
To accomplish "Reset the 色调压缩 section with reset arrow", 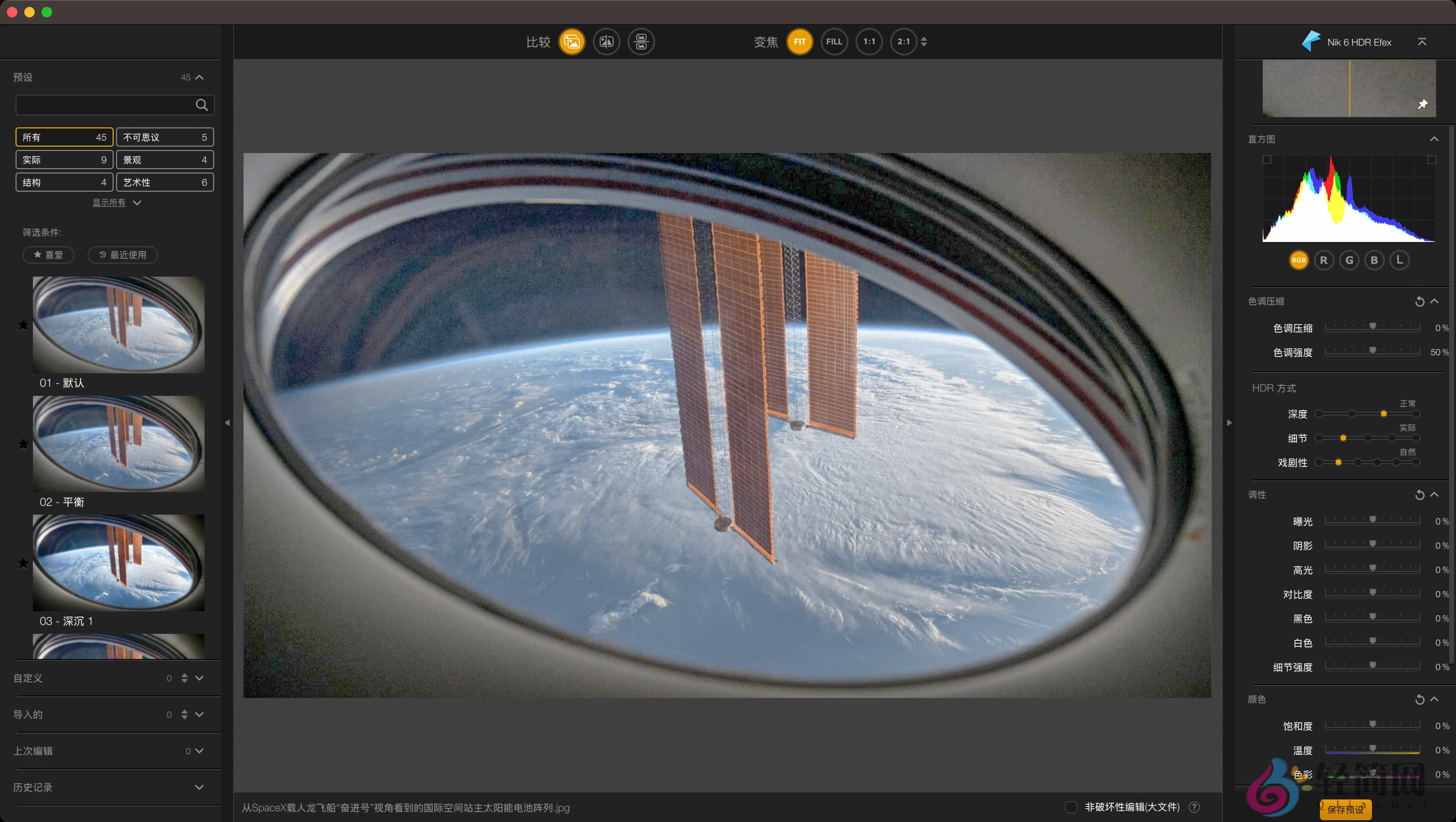I will [1419, 301].
